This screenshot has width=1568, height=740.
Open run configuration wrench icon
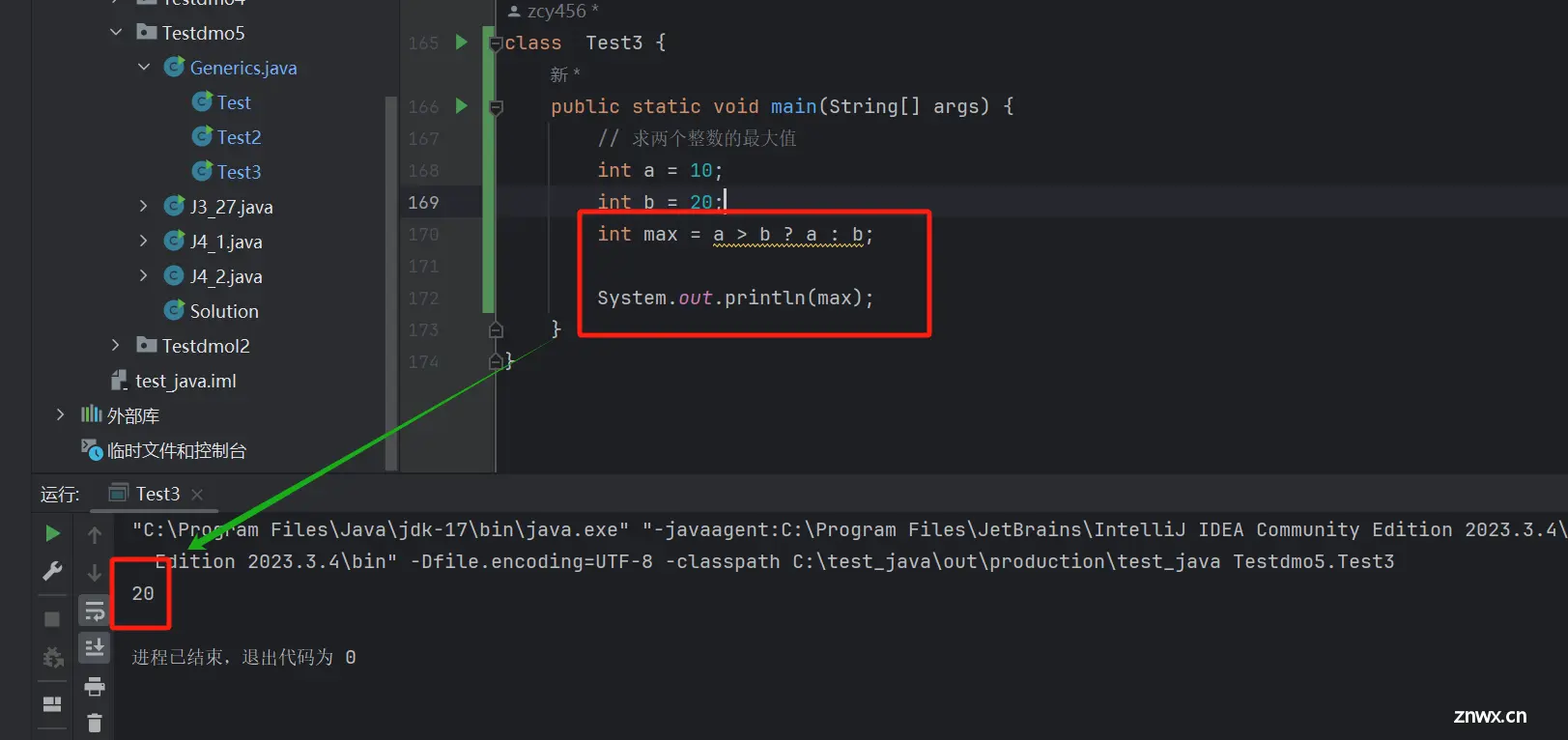[x=52, y=572]
